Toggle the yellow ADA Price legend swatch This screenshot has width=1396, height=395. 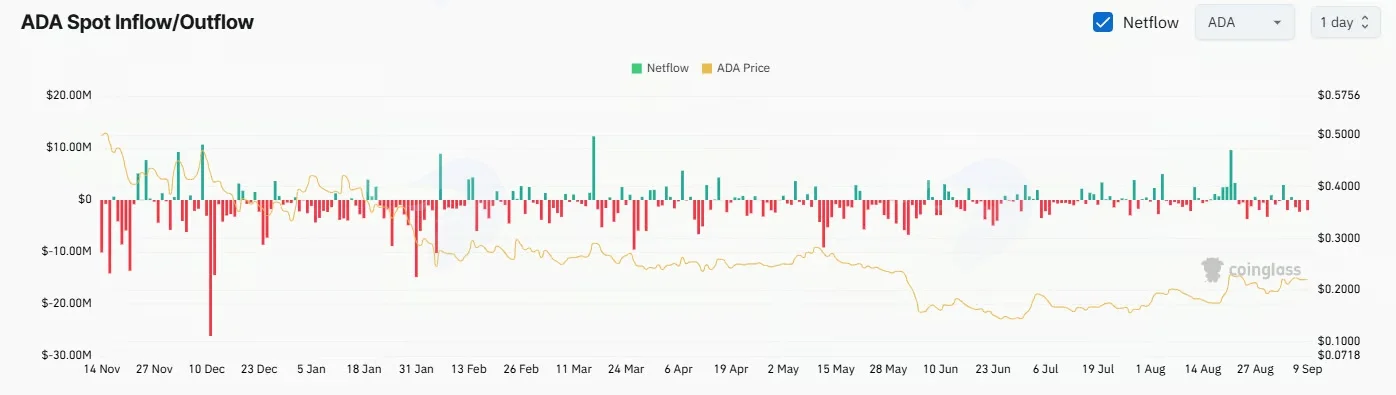pos(707,68)
